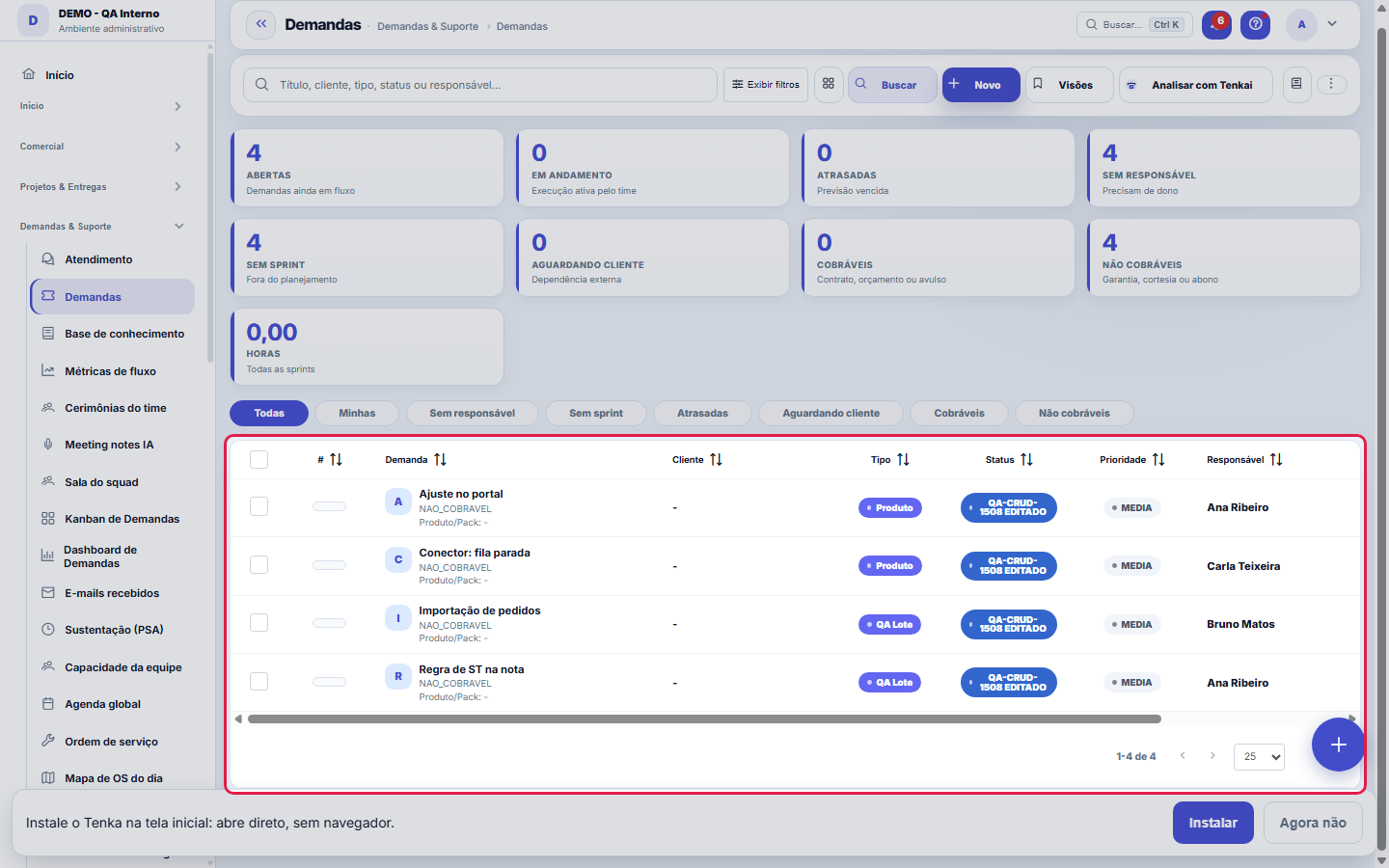The height and width of the screenshot is (868, 1389).
Task: Click the Instalar button
Action: pyautogui.click(x=1213, y=823)
